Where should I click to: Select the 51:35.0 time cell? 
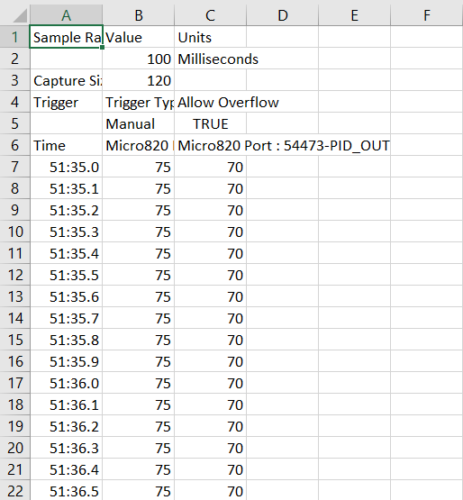tap(66, 167)
